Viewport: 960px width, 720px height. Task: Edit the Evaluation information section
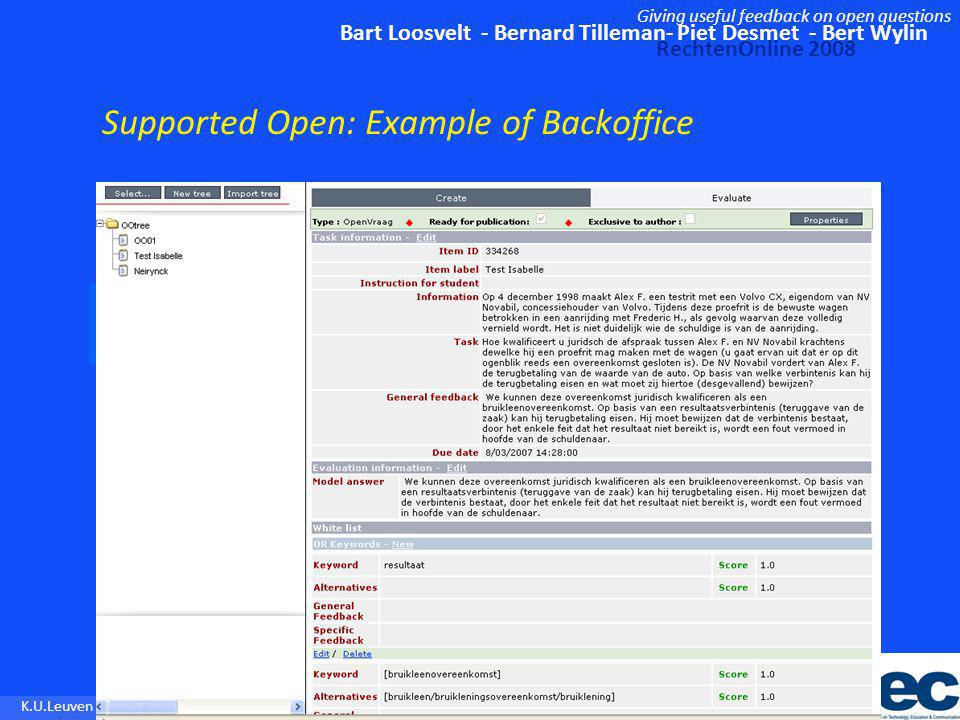coord(457,468)
